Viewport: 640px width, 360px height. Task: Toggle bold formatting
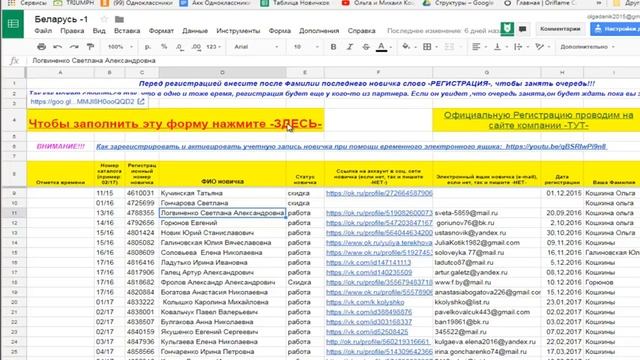coord(333,47)
